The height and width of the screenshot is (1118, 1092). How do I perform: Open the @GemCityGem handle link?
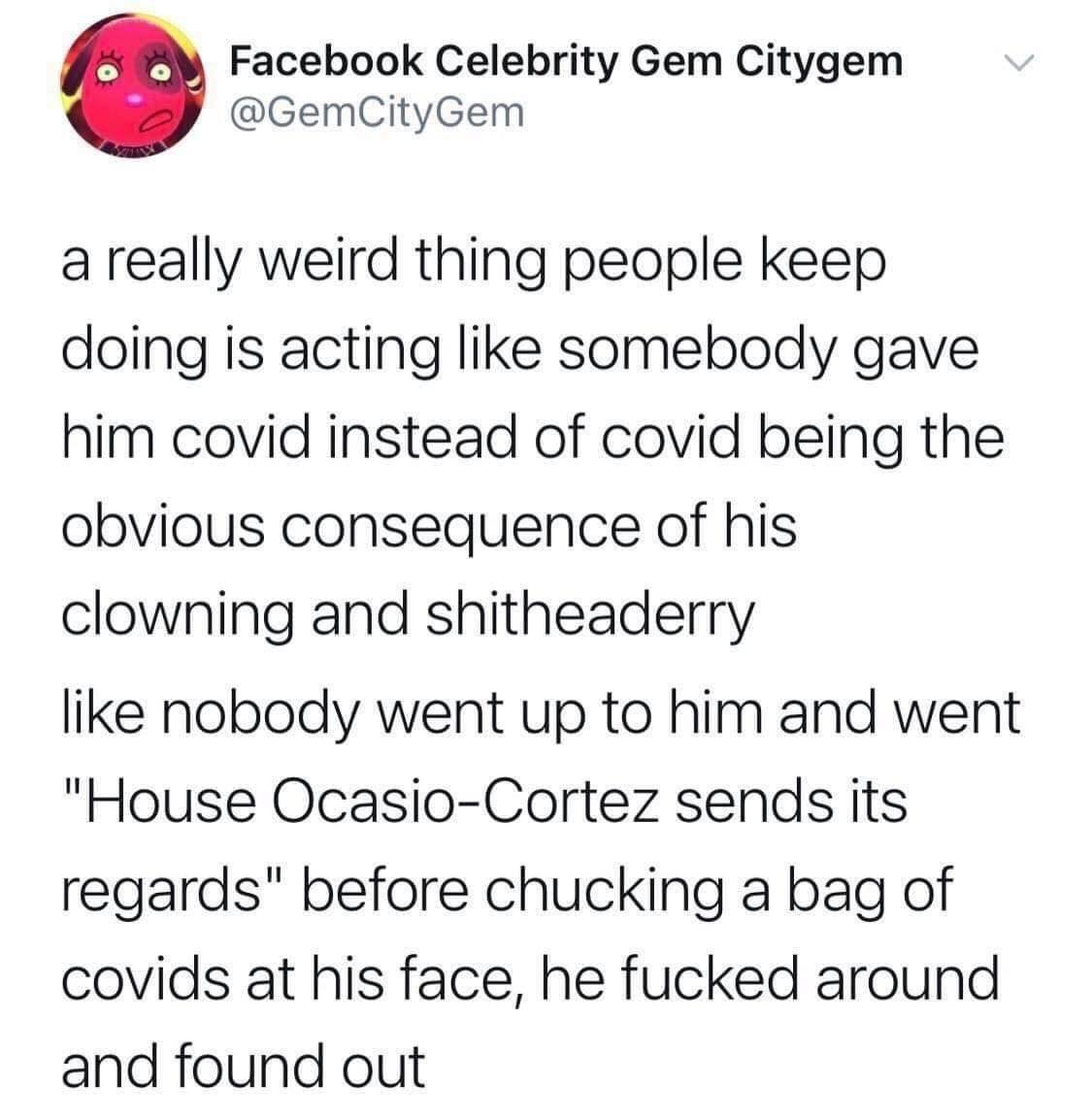(375, 114)
